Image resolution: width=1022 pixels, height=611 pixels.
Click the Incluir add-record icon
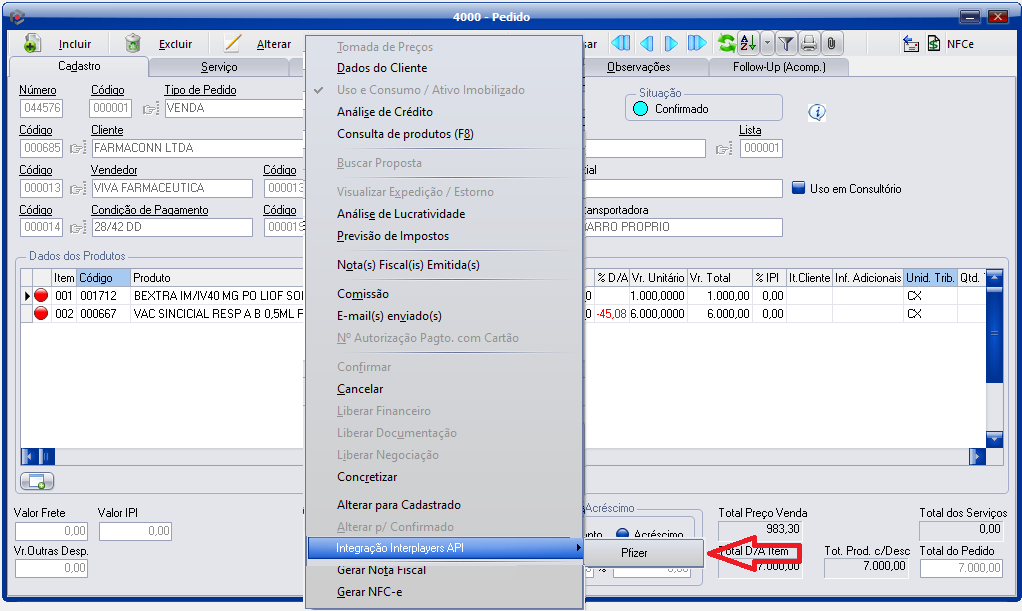(32, 44)
